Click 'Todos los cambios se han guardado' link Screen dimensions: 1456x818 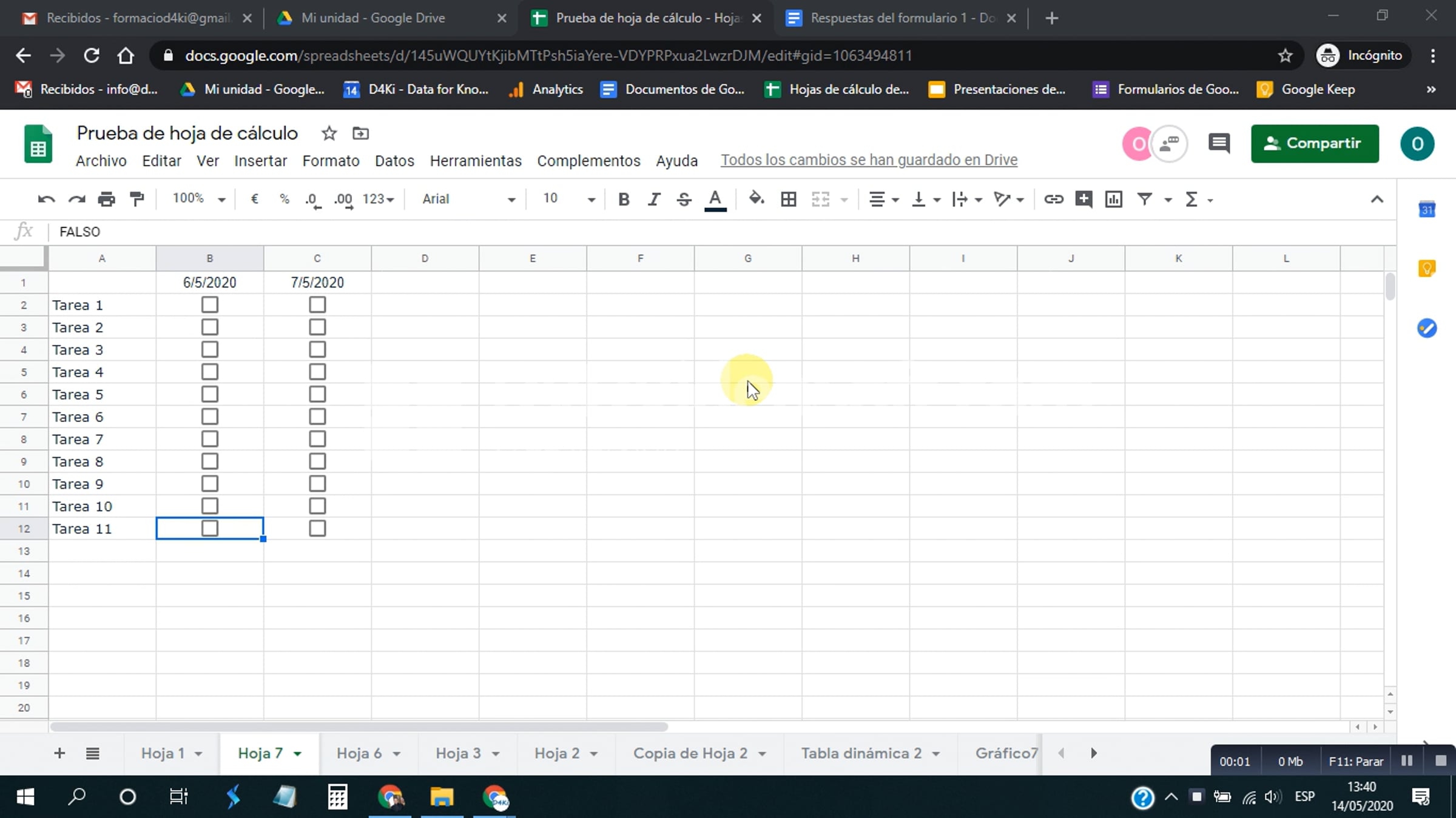coord(869,160)
